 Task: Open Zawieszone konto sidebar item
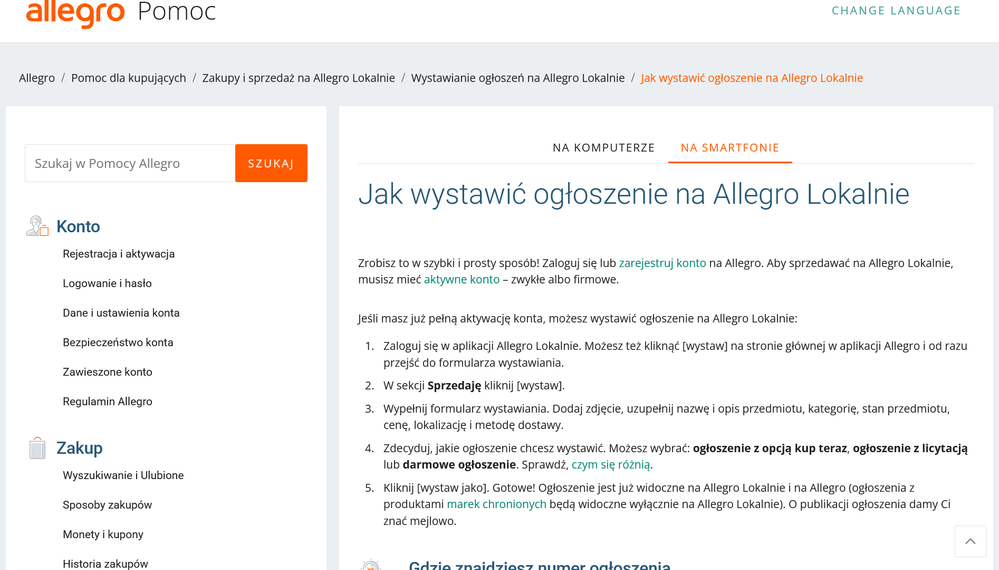107,372
